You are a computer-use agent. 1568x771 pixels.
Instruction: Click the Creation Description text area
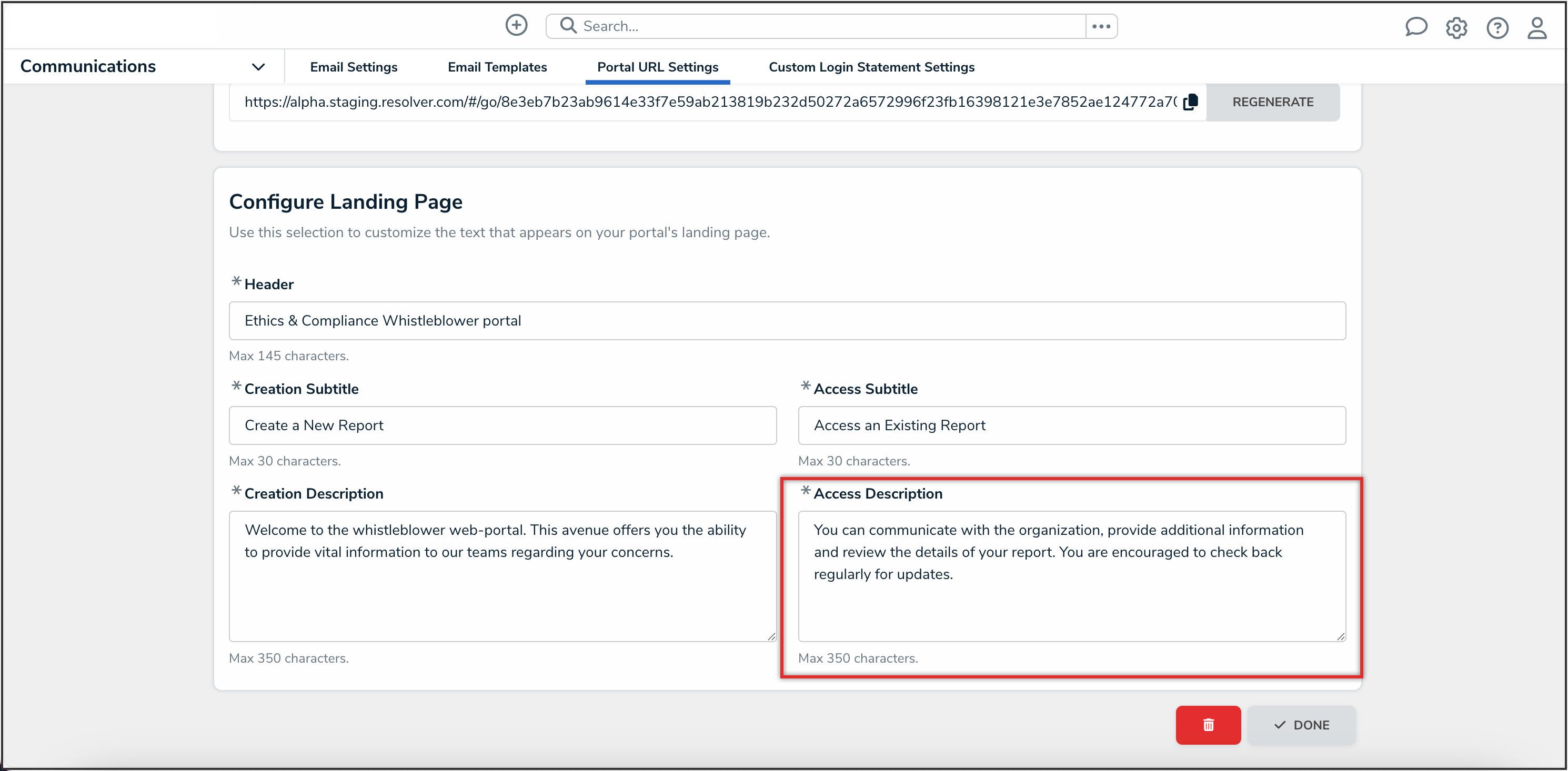tap(502, 576)
